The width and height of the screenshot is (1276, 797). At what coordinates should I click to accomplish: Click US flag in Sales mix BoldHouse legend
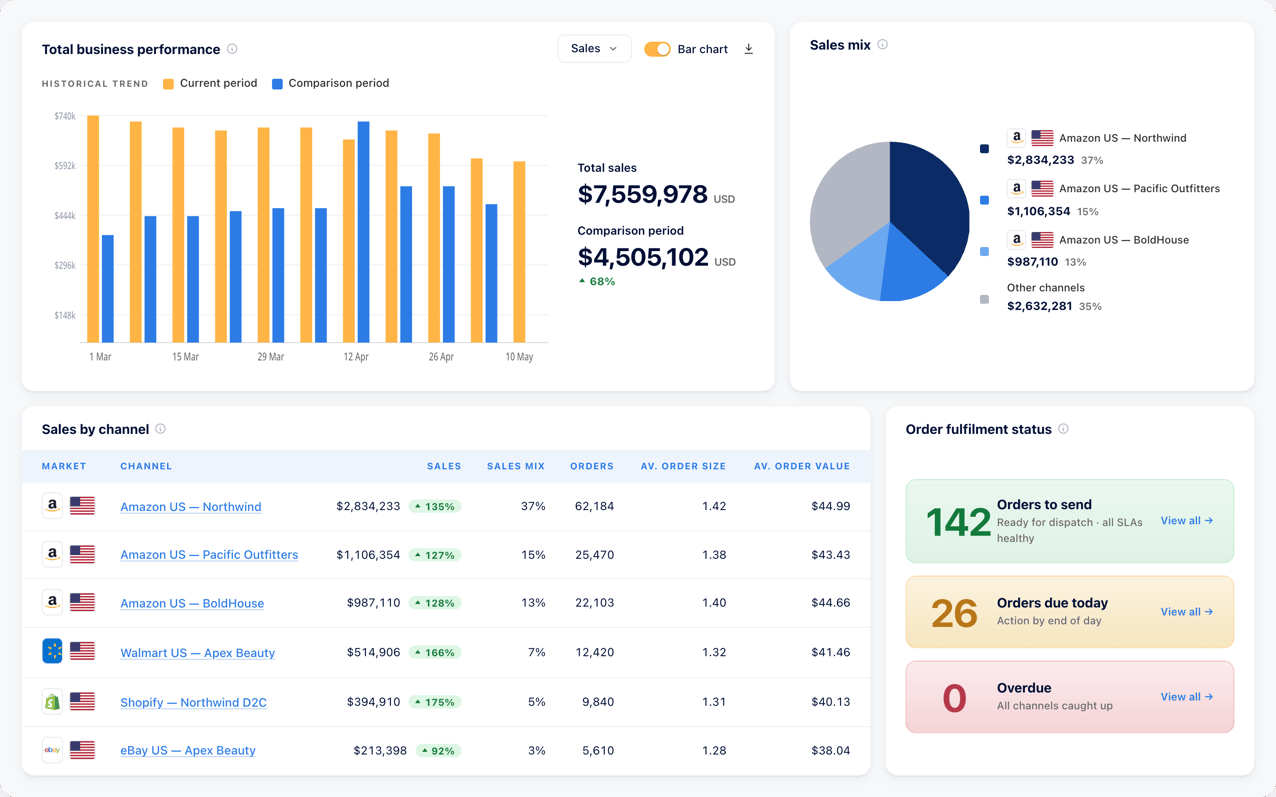coord(1042,240)
